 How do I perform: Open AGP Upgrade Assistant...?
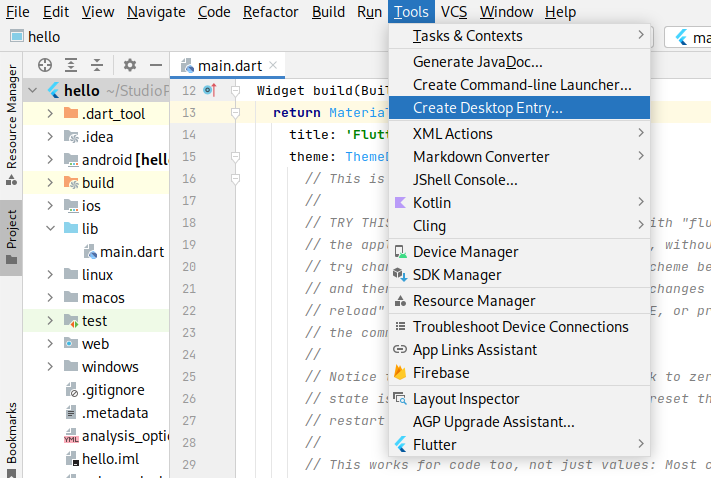point(519,422)
